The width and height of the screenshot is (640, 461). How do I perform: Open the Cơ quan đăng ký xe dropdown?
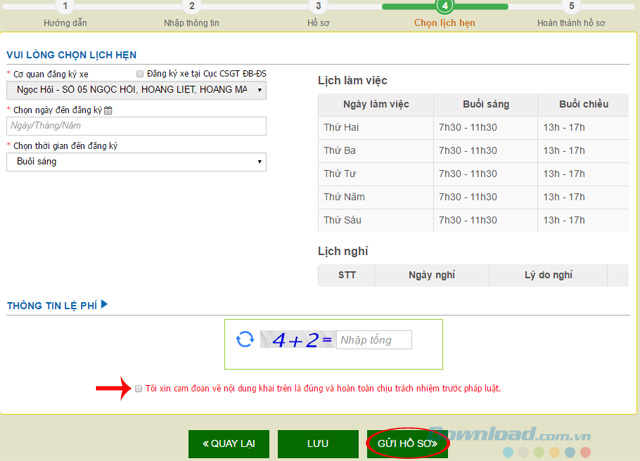[x=136, y=90]
